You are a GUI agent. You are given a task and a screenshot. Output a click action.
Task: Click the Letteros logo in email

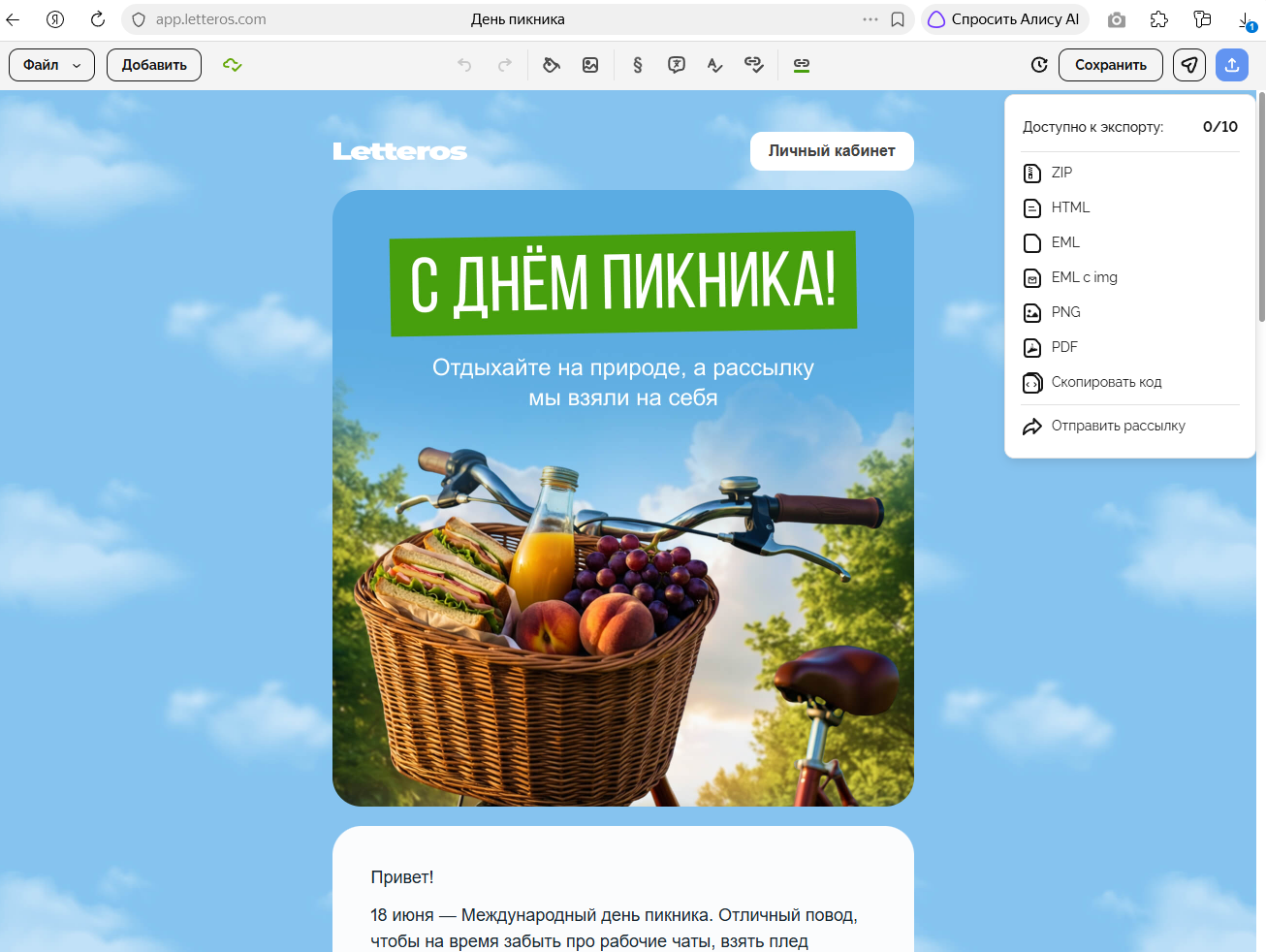tap(400, 151)
